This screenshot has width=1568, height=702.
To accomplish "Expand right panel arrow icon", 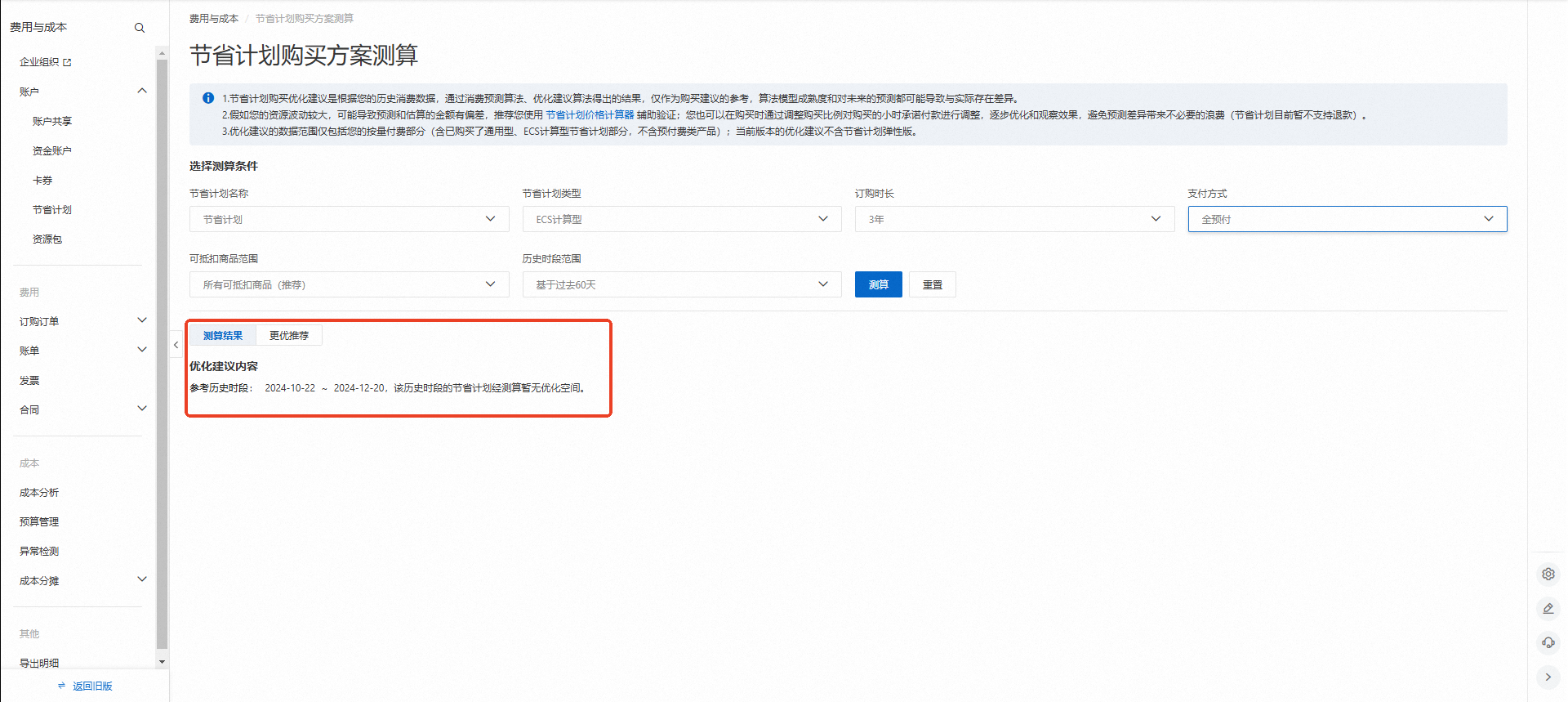I will [1548, 677].
